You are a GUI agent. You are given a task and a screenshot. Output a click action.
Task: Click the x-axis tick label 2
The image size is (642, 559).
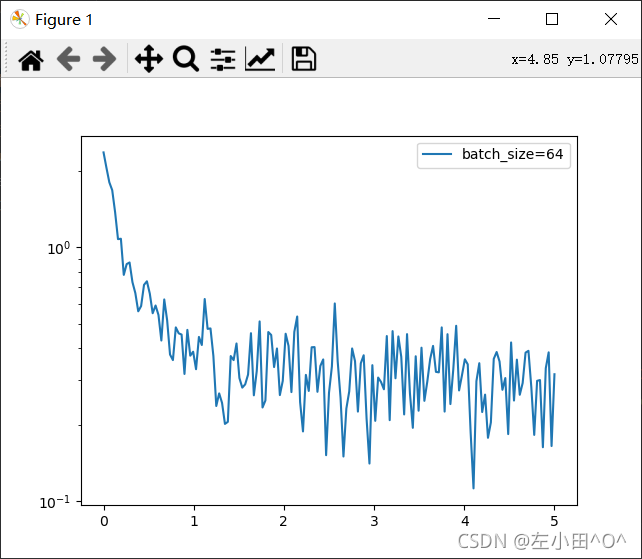click(x=284, y=521)
